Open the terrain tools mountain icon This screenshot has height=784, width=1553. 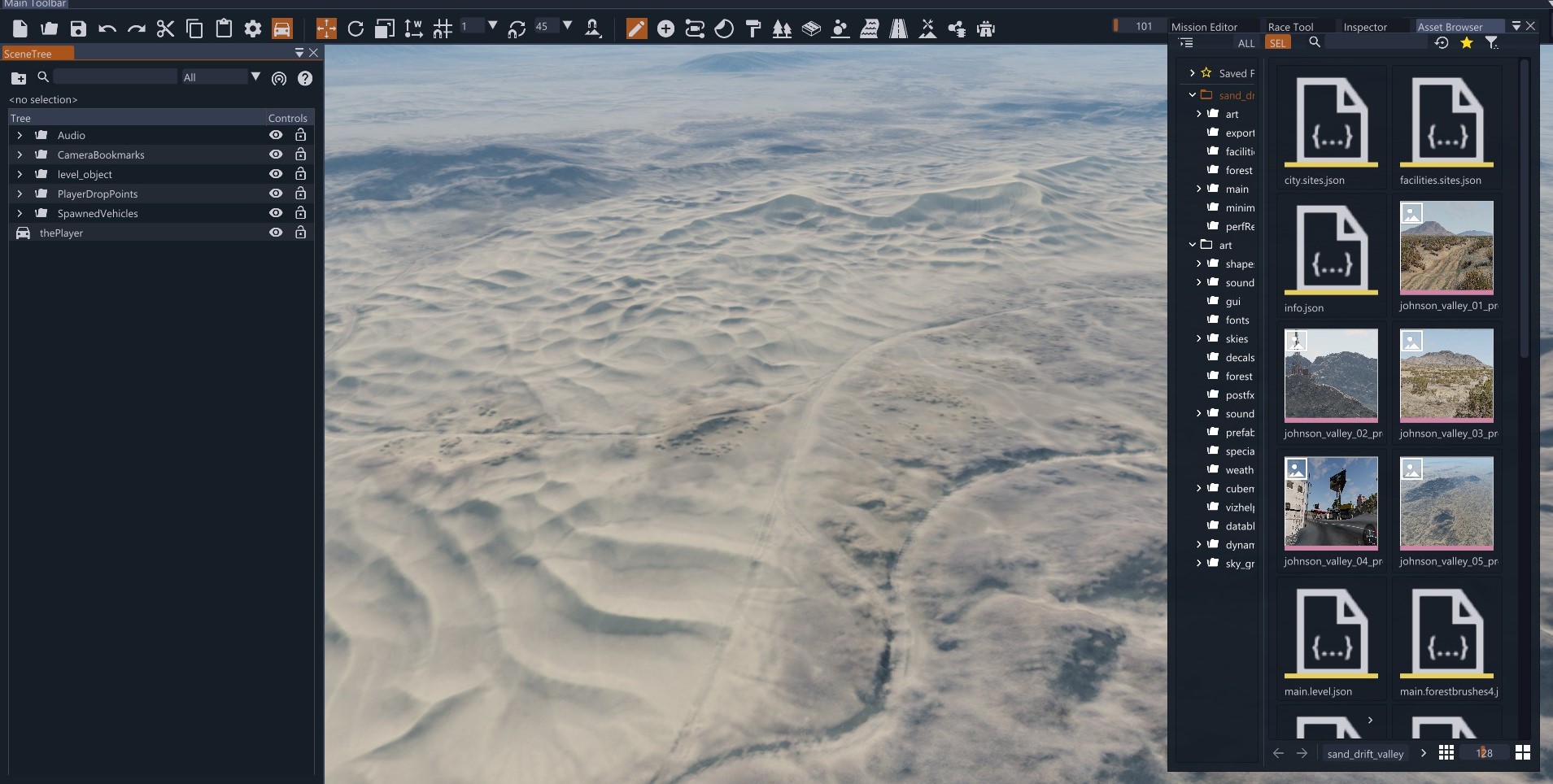[x=927, y=29]
